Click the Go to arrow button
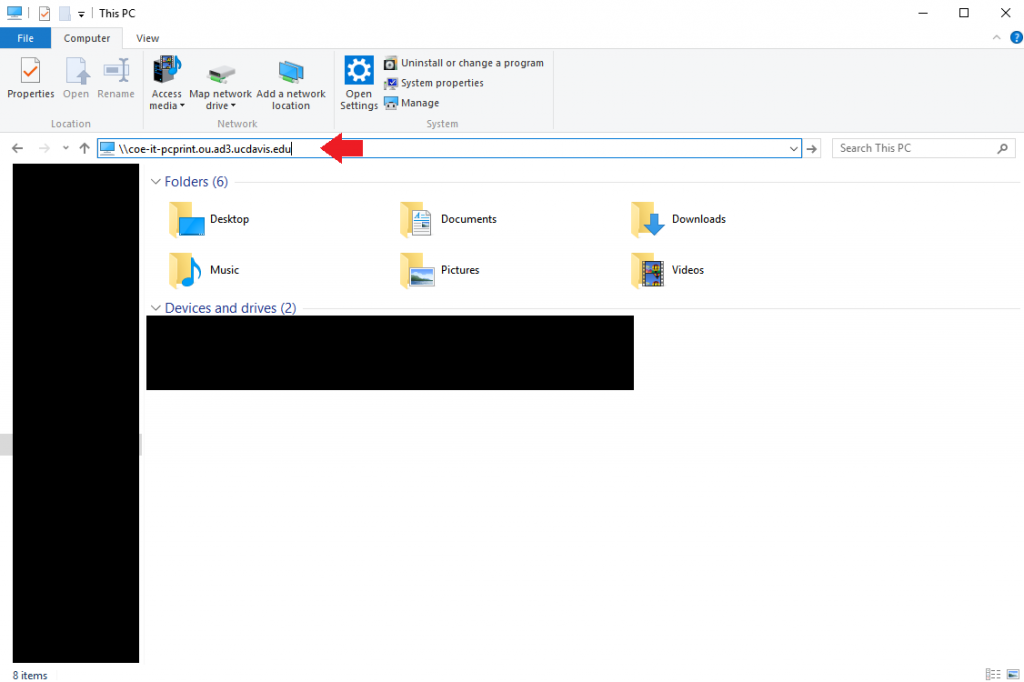Image resolution: width=1024 pixels, height=682 pixels. click(x=812, y=149)
